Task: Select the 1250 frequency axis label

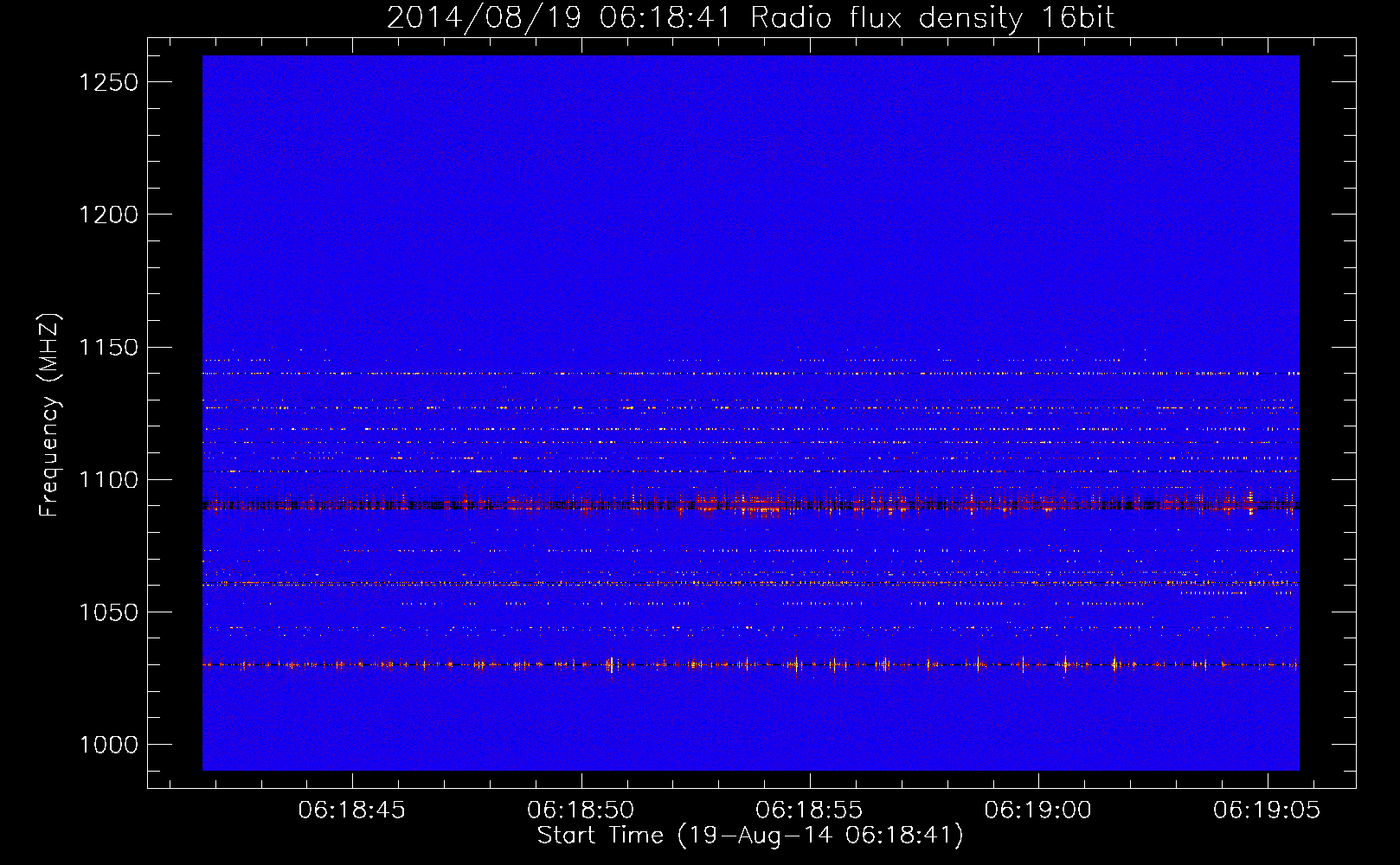Action: point(108,82)
